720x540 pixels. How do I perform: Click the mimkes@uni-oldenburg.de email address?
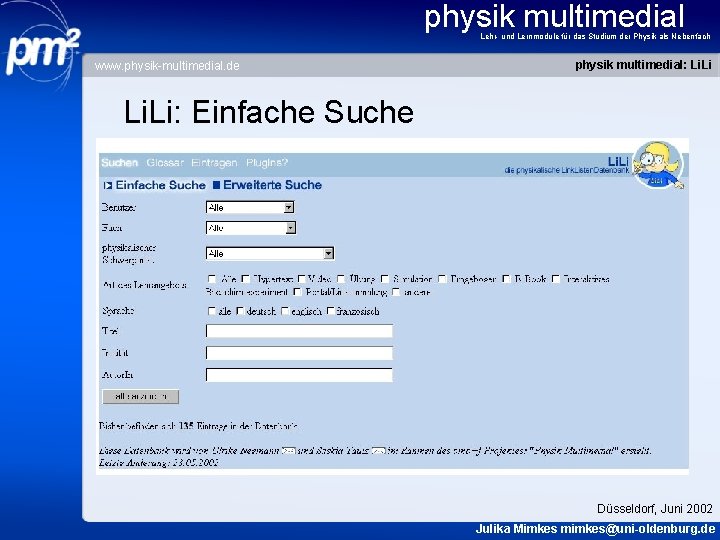click(x=638, y=529)
